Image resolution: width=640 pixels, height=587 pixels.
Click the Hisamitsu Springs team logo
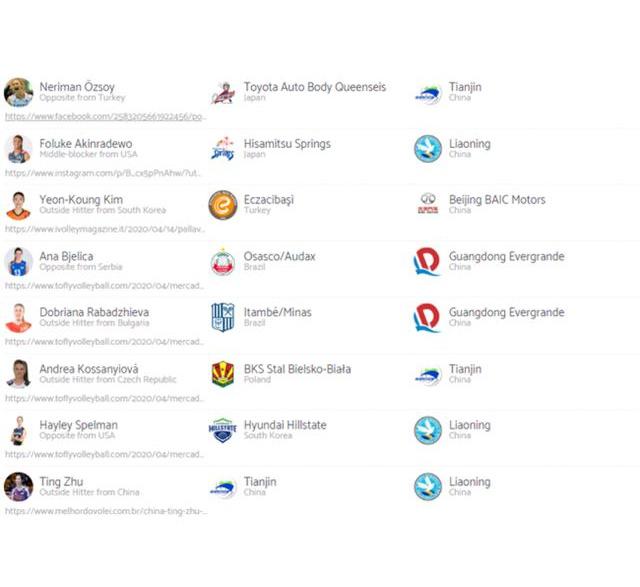223,148
